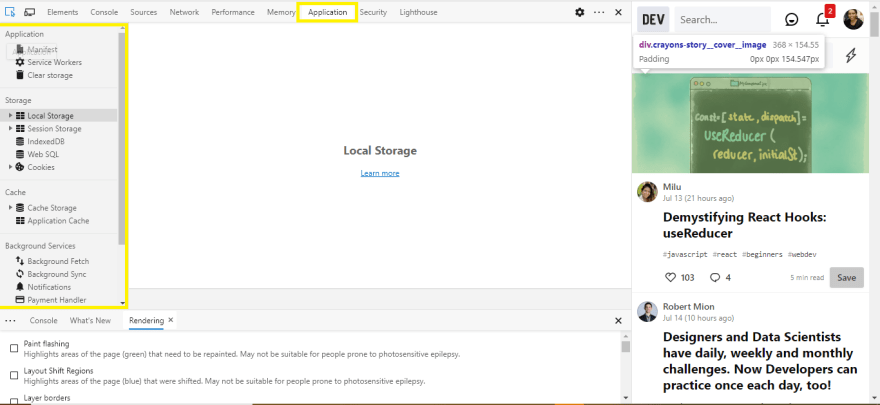Click the Learn more link
Image resolution: width=880 pixels, height=405 pixels.
[x=380, y=173]
